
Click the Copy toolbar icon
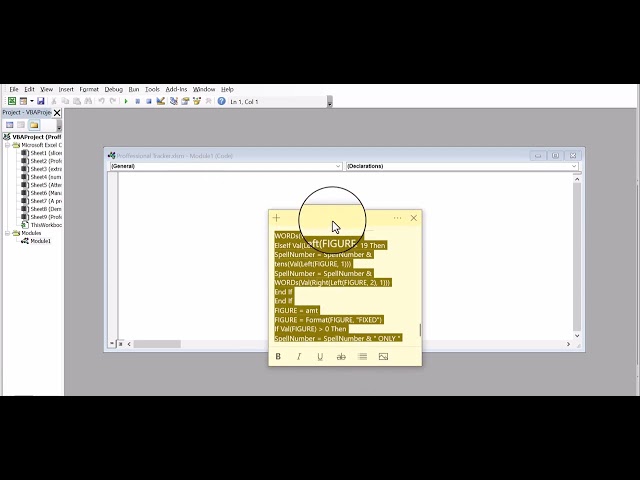[x=65, y=101]
